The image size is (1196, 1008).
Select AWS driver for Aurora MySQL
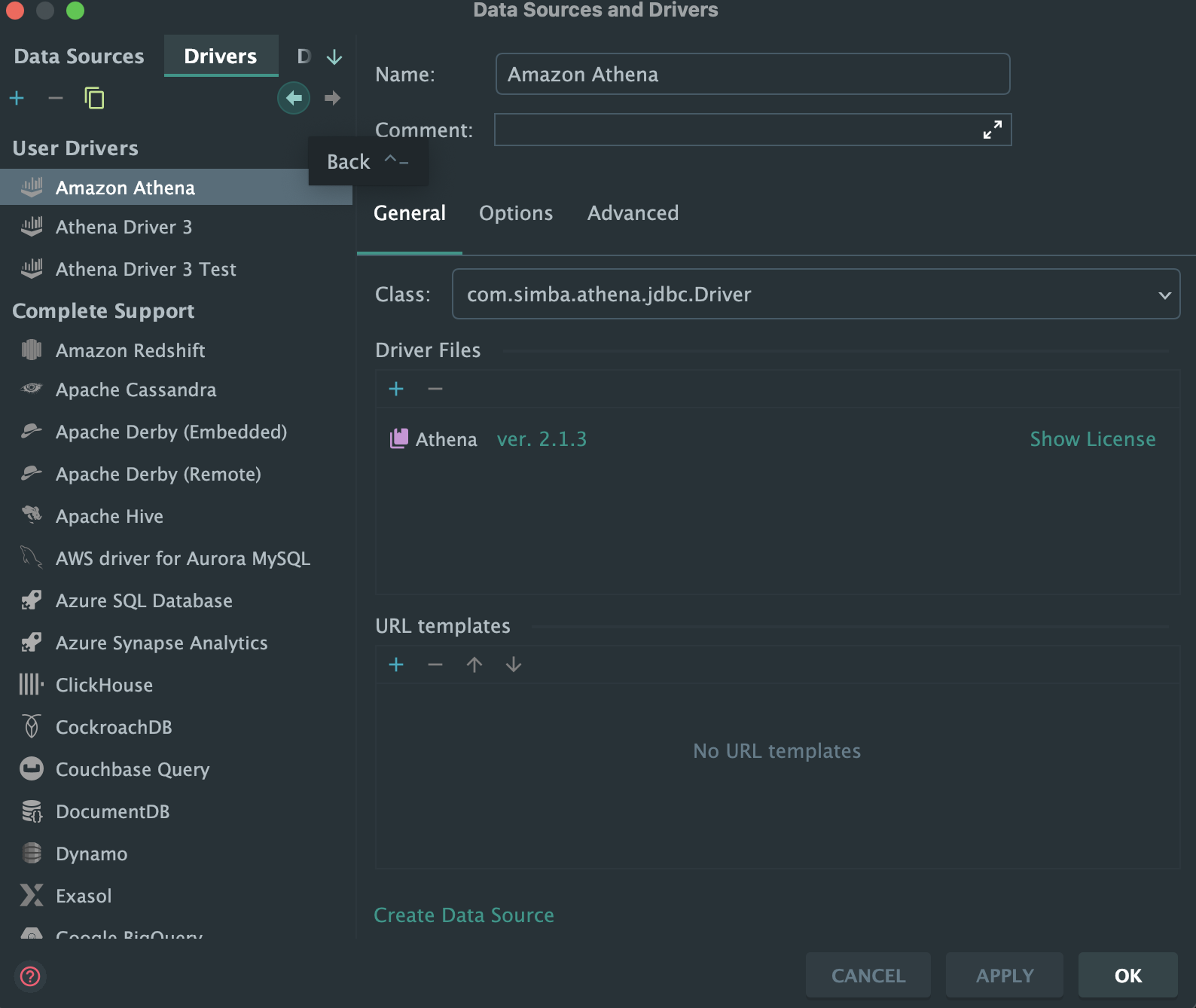click(x=176, y=558)
